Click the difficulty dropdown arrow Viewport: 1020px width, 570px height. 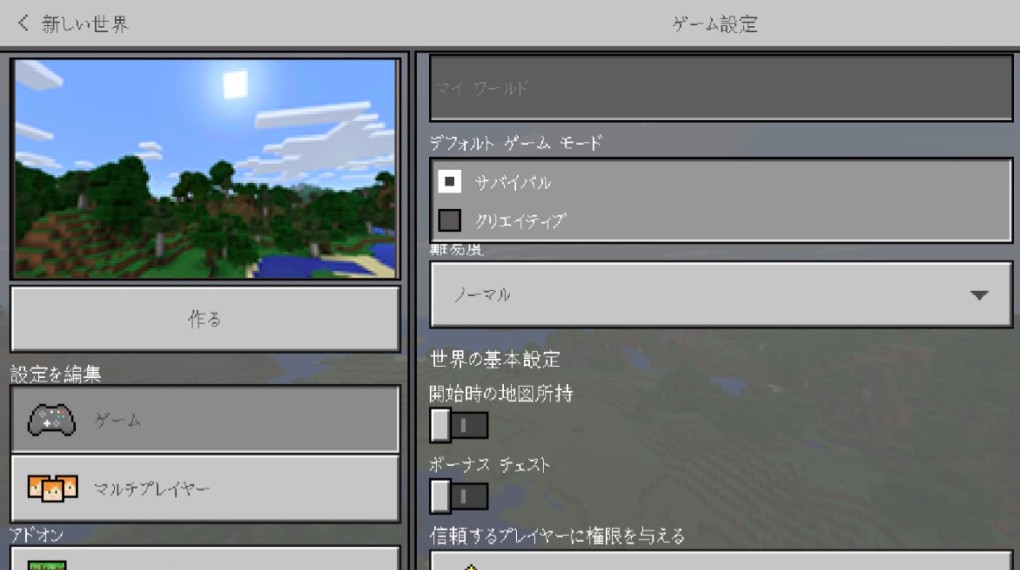(x=978, y=295)
